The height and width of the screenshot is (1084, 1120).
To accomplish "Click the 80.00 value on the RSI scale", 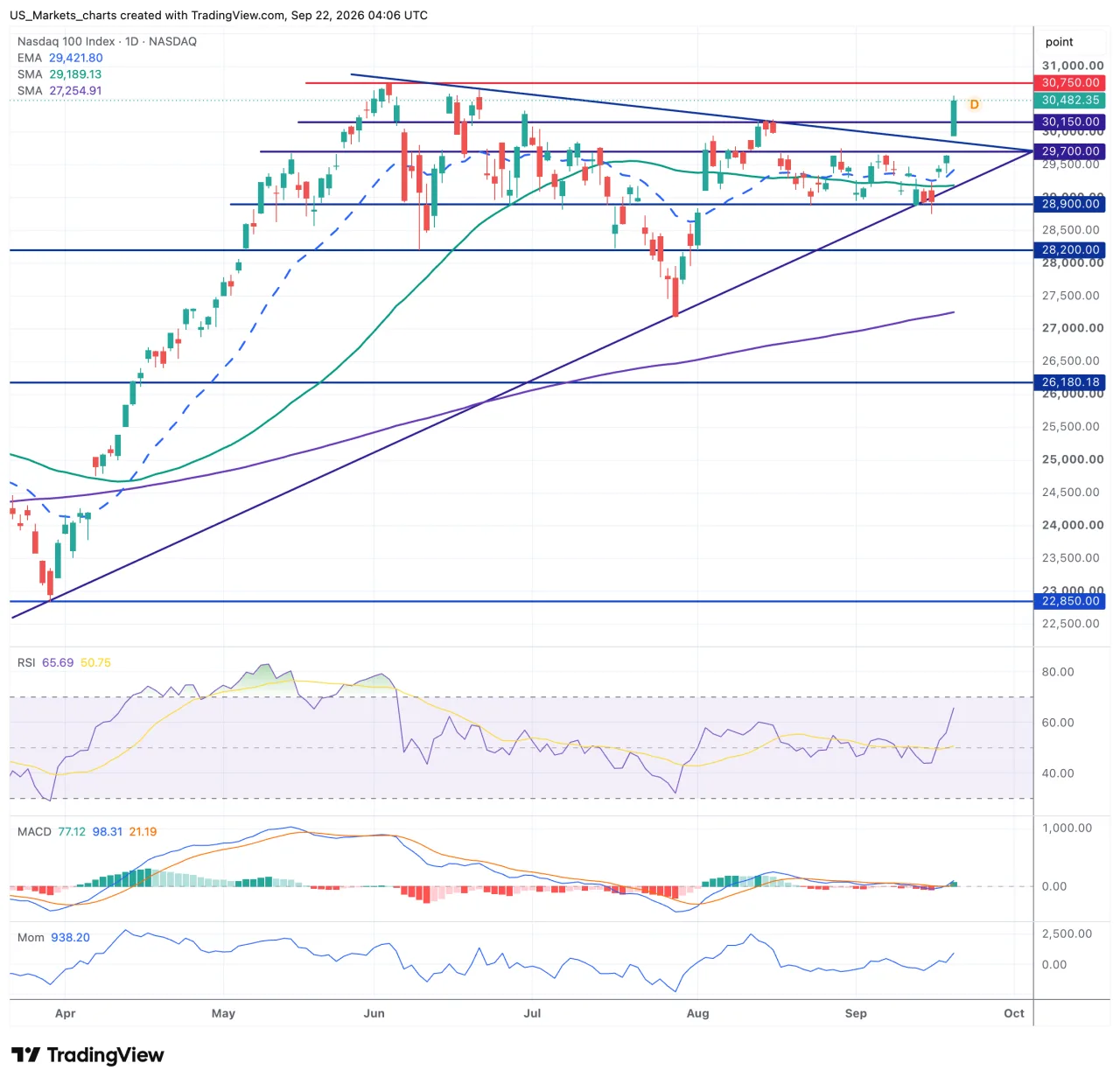I will pyautogui.click(x=1058, y=672).
